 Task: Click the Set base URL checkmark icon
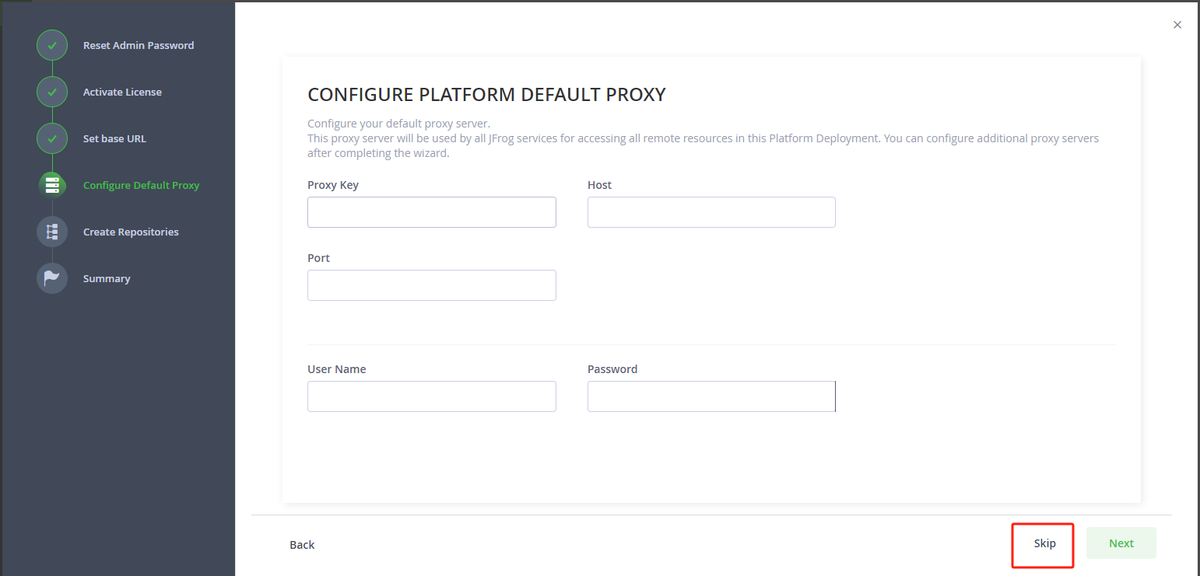[52, 138]
